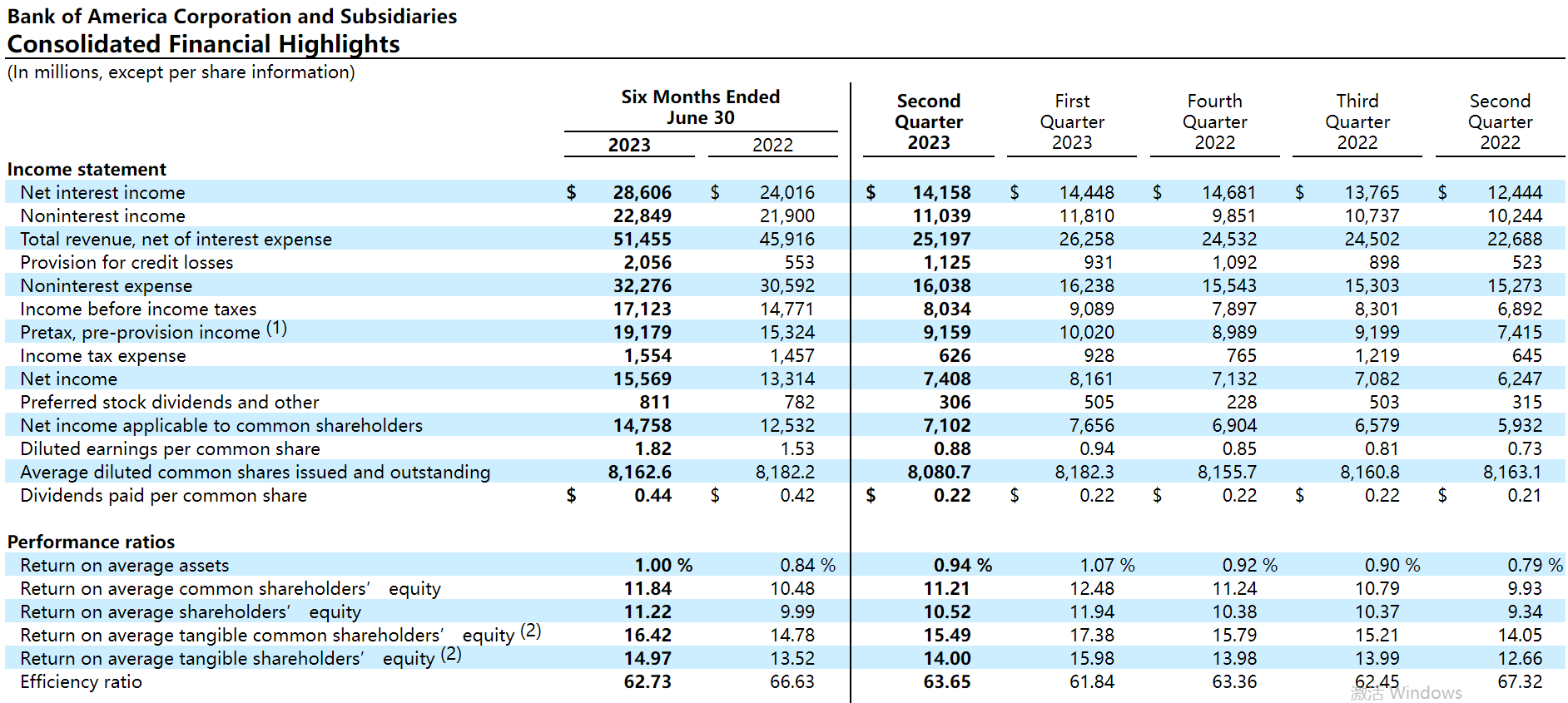Click the 'Performance ratios' section heading
Image resolution: width=1568 pixels, height=703 pixels.
[x=92, y=542]
